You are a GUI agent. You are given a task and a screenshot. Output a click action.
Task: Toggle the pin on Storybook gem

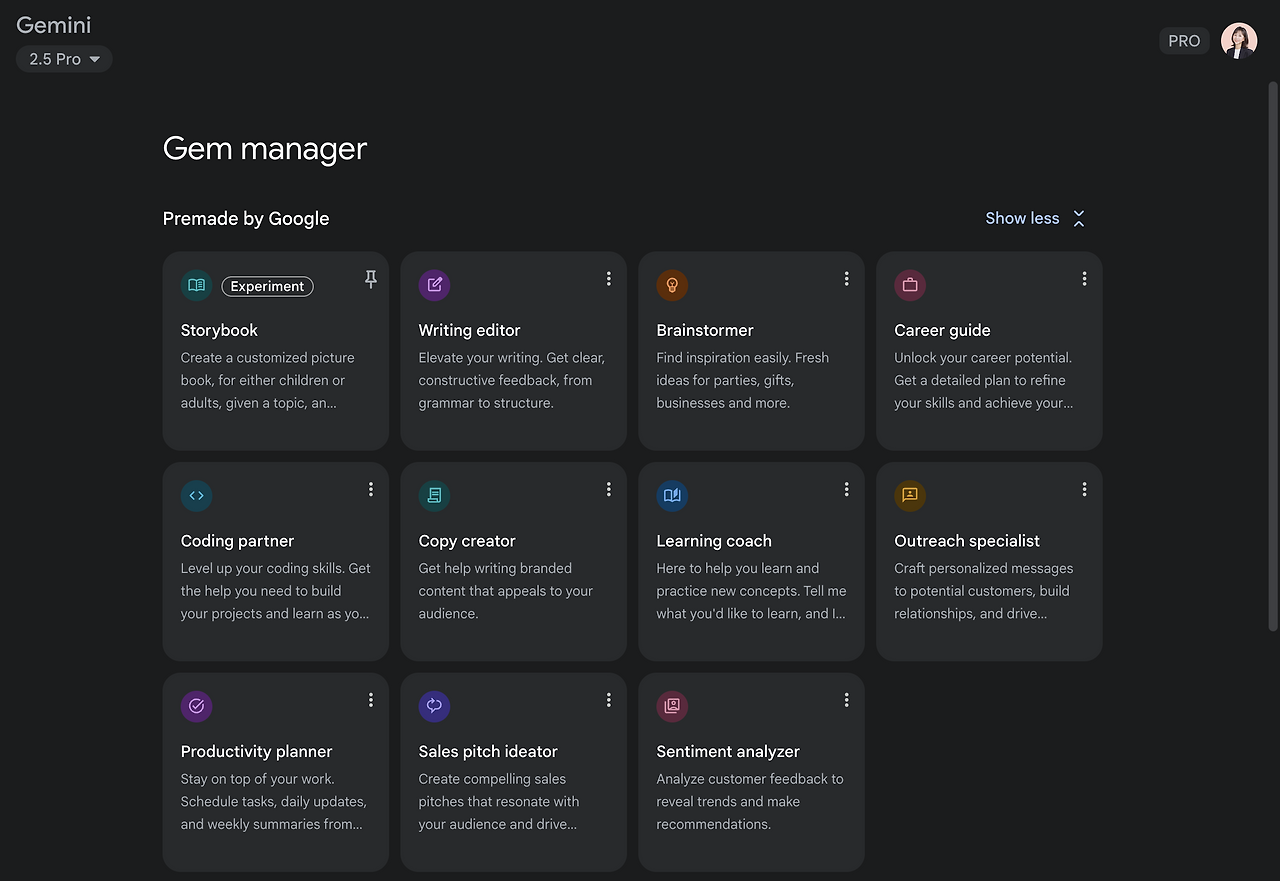370,280
